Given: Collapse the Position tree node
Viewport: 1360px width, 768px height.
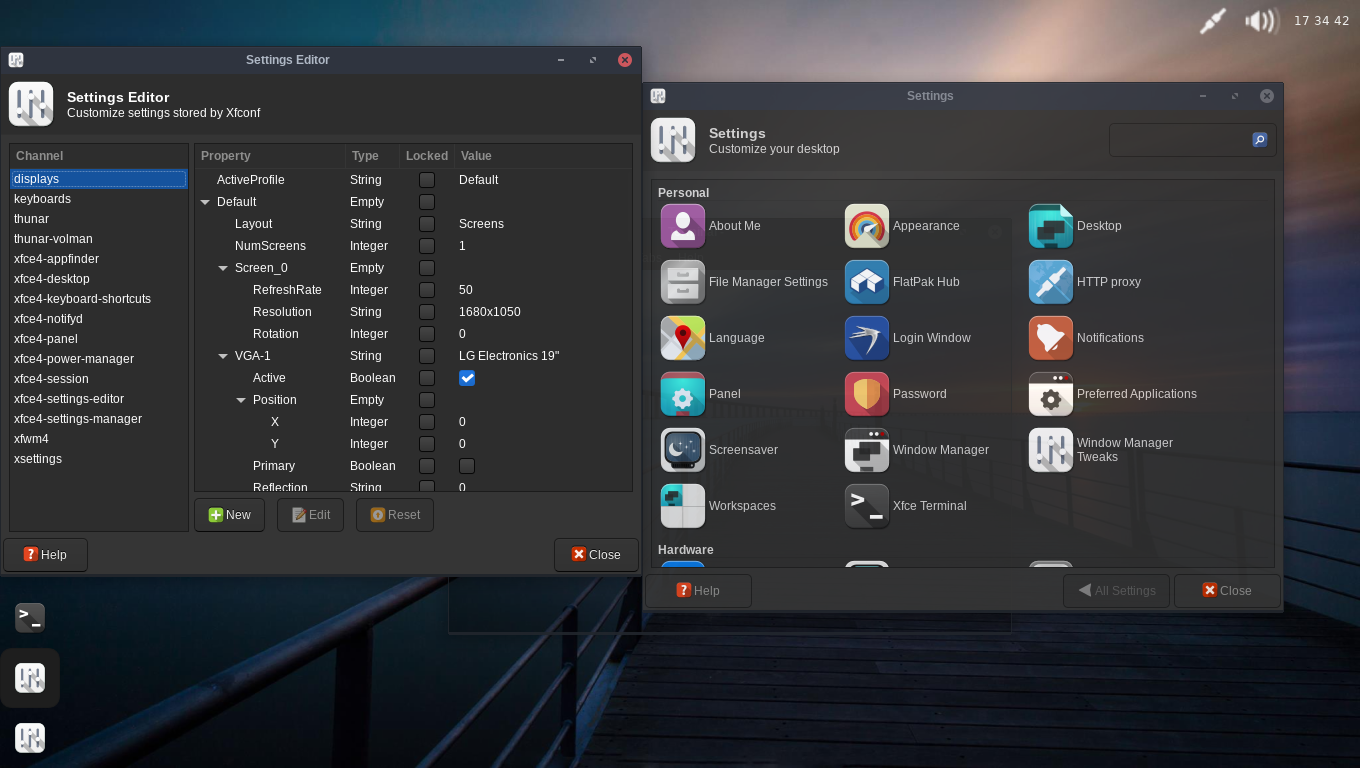Looking at the screenshot, I should tap(241, 400).
